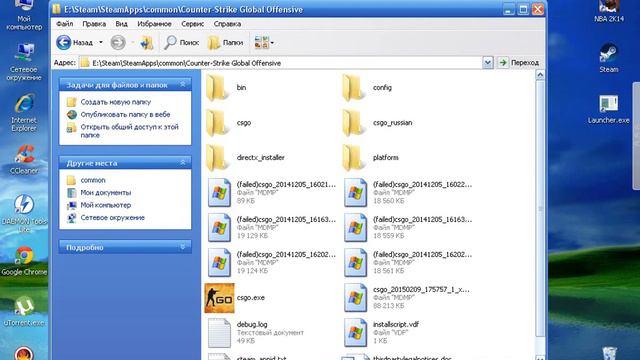Open the Сервис menu
This screenshot has width=640, height=360.
192,24
